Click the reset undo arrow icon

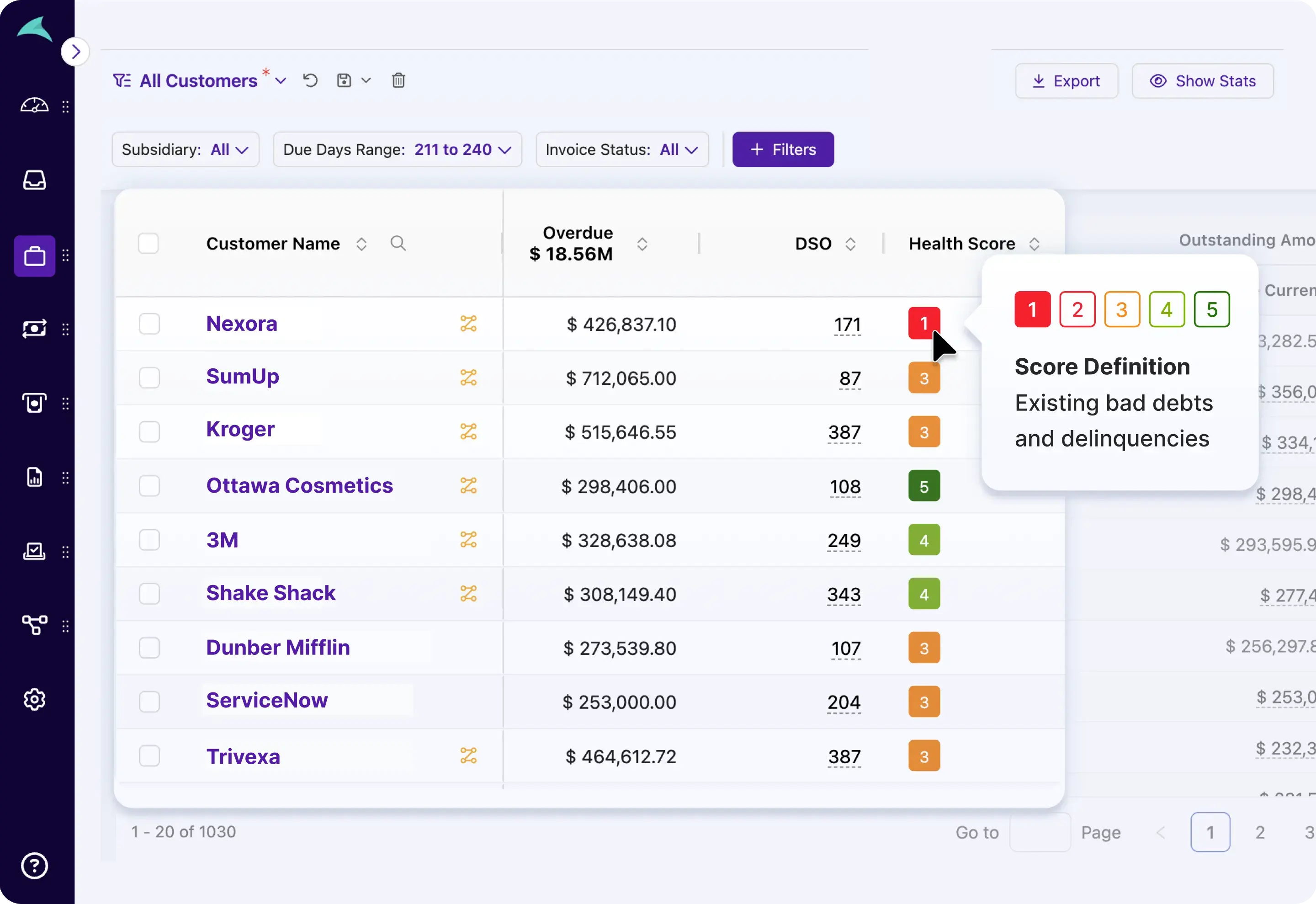(310, 80)
